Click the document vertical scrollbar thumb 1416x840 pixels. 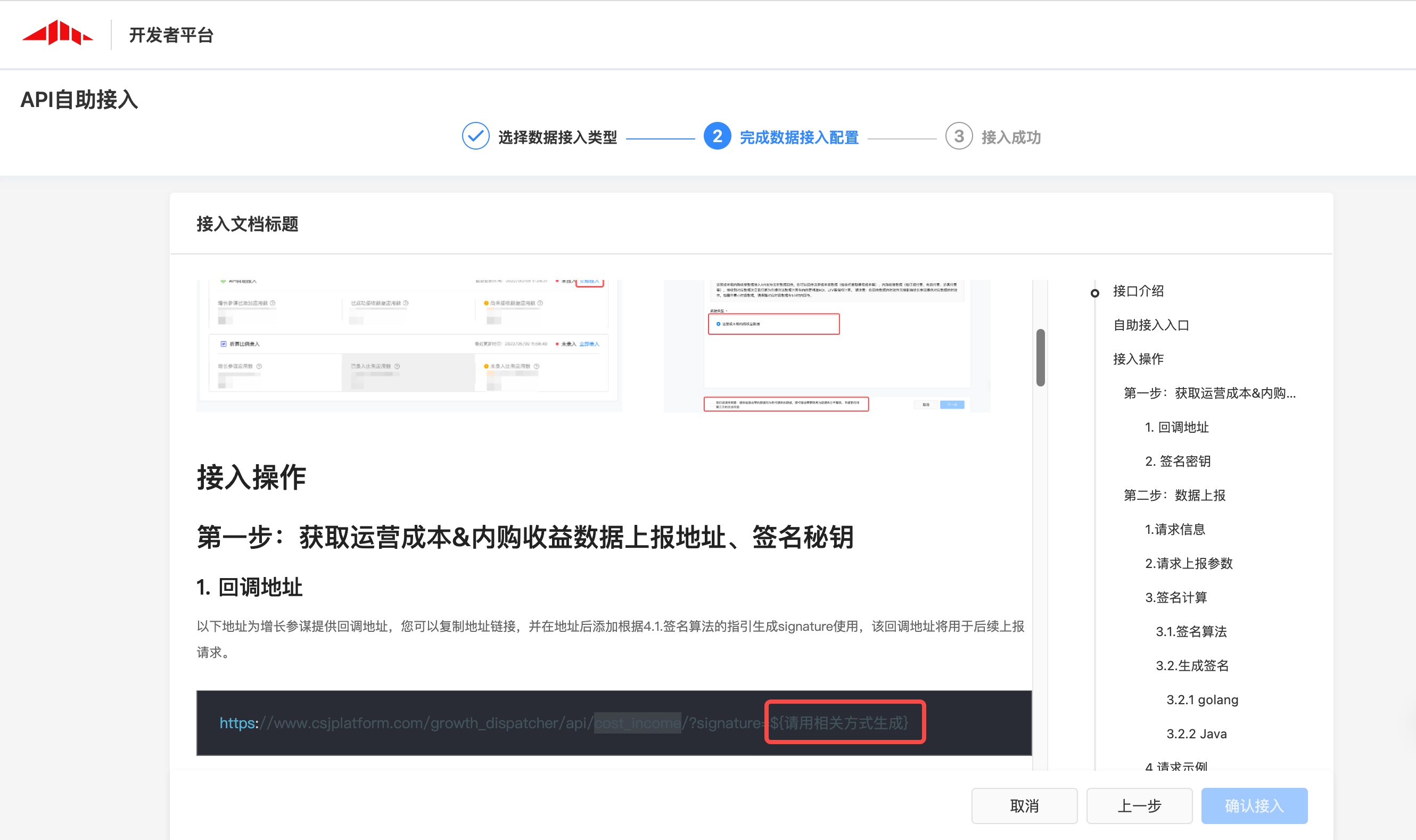pyautogui.click(x=1040, y=357)
